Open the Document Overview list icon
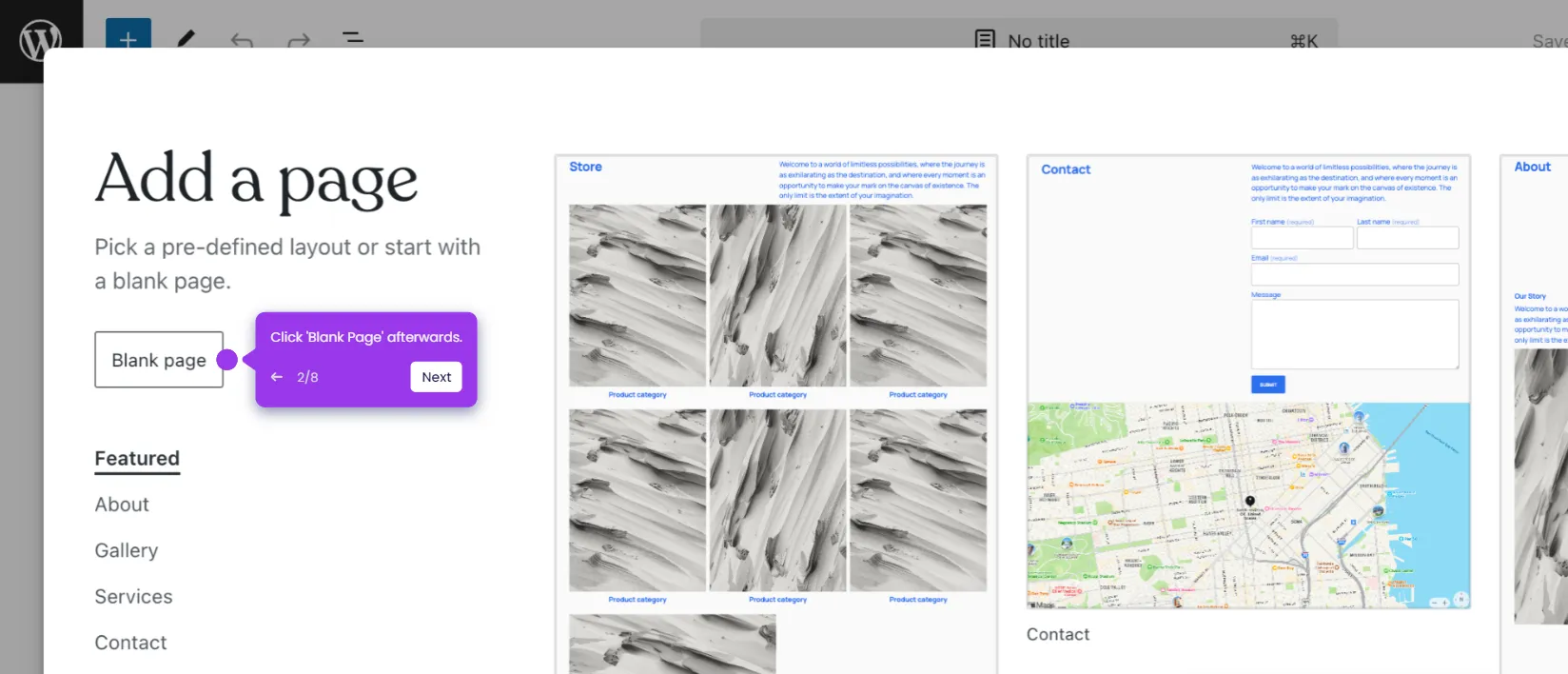 click(353, 38)
